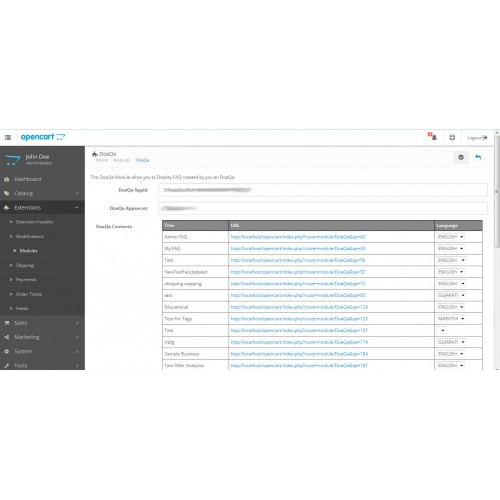Click the DoaQa breadcrumb link
The height and width of the screenshot is (500, 500).
[x=142, y=160]
